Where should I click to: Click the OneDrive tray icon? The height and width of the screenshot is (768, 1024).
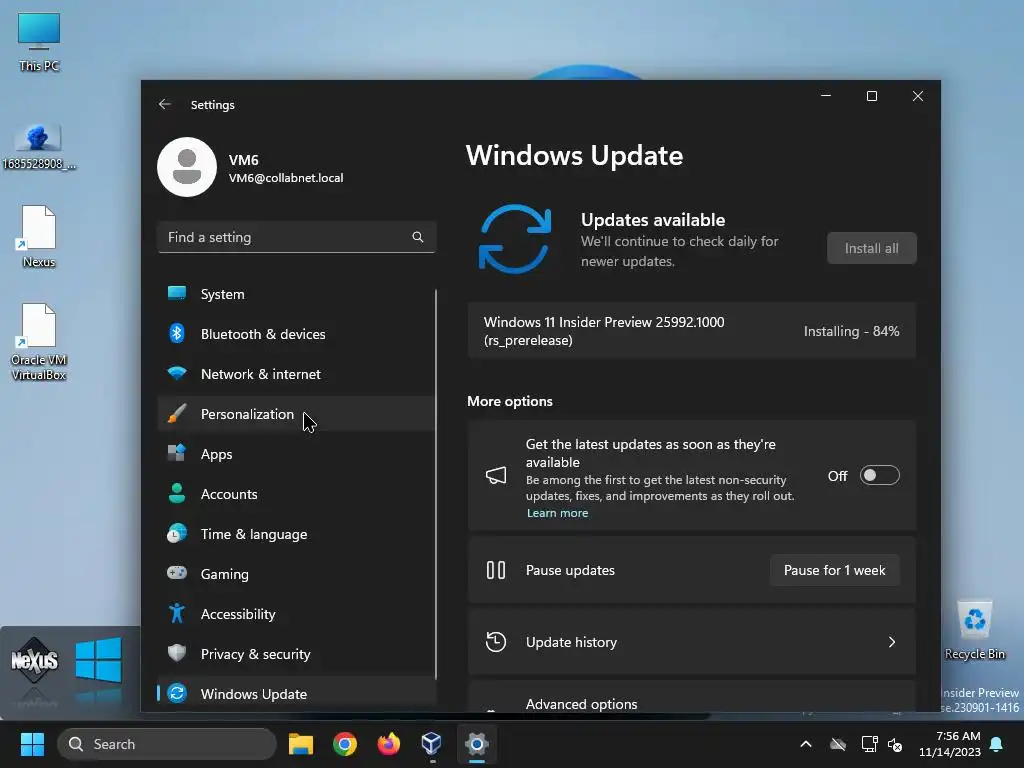click(x=838, y=744)
